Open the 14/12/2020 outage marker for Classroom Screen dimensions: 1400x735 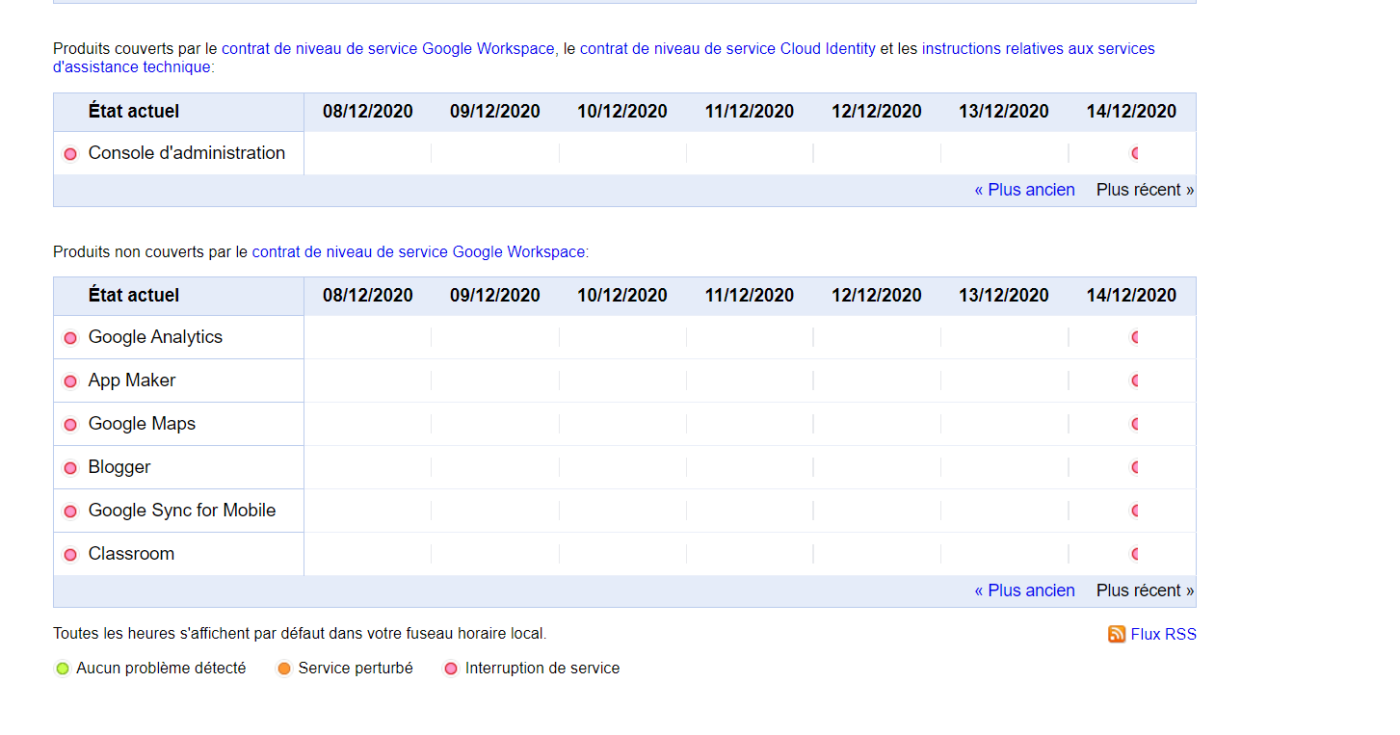[1135, 554]
